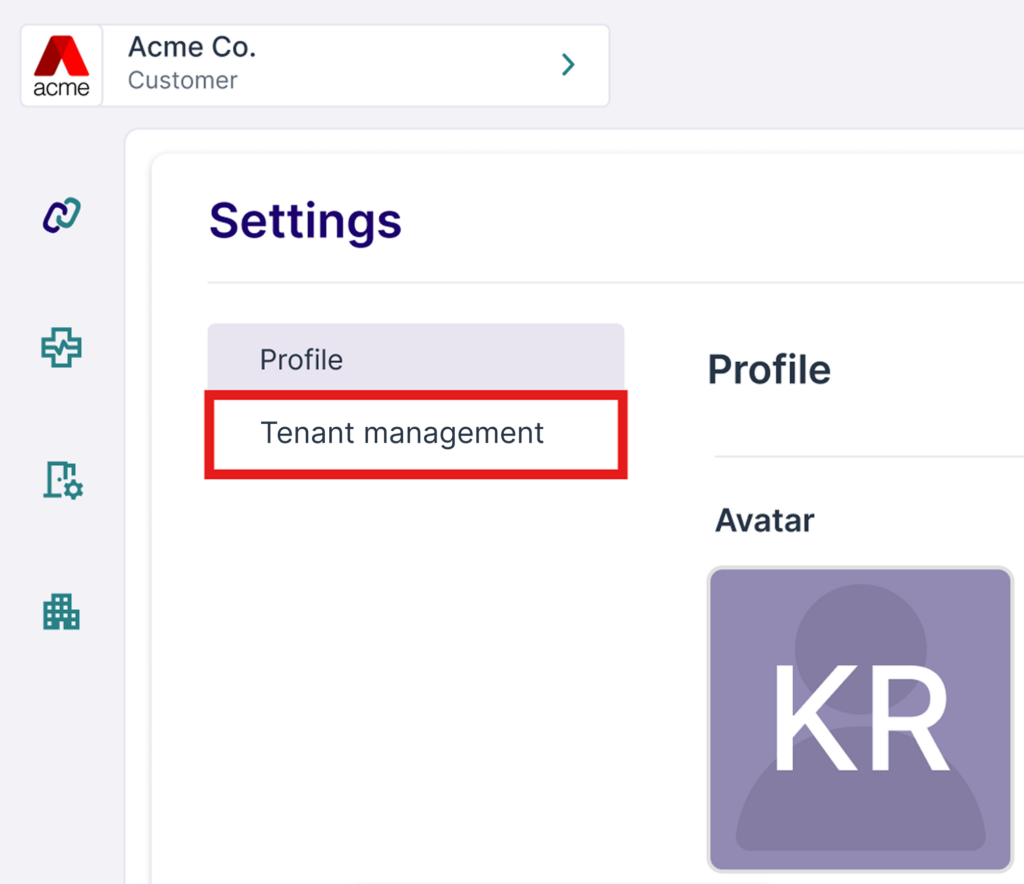Click the Settings page heading
Screen dimensions: 1024x884
click(x=305, y=220)
